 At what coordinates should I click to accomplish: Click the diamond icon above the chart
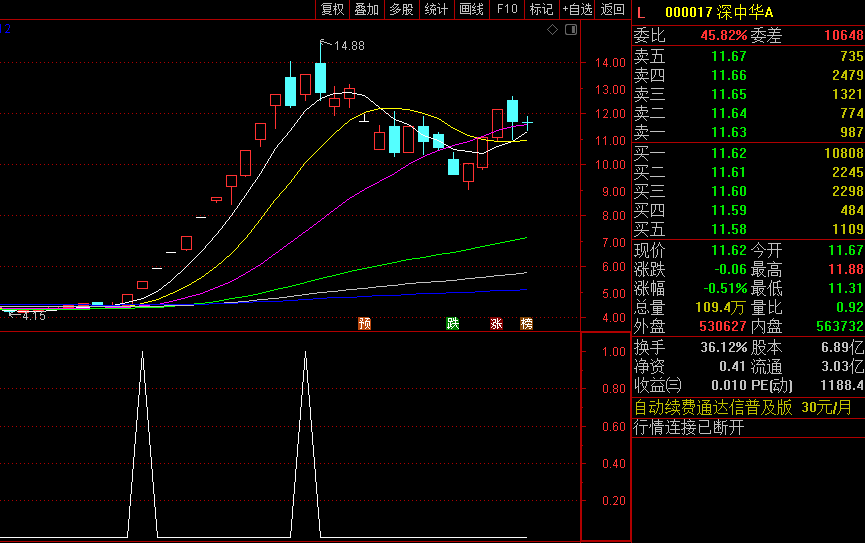coord(553,30)
